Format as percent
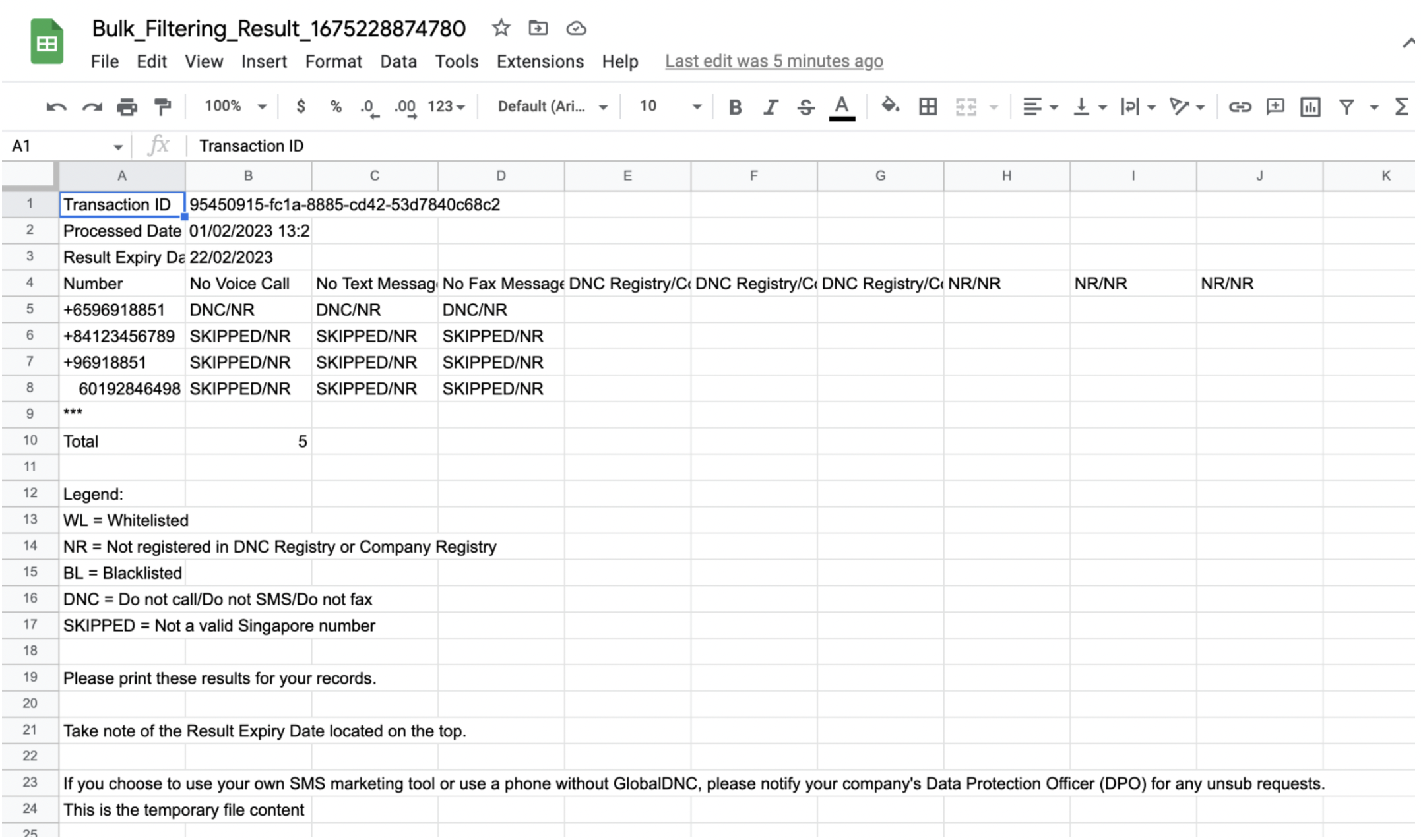Screen dimensions: 1421x840 (336, 106)
